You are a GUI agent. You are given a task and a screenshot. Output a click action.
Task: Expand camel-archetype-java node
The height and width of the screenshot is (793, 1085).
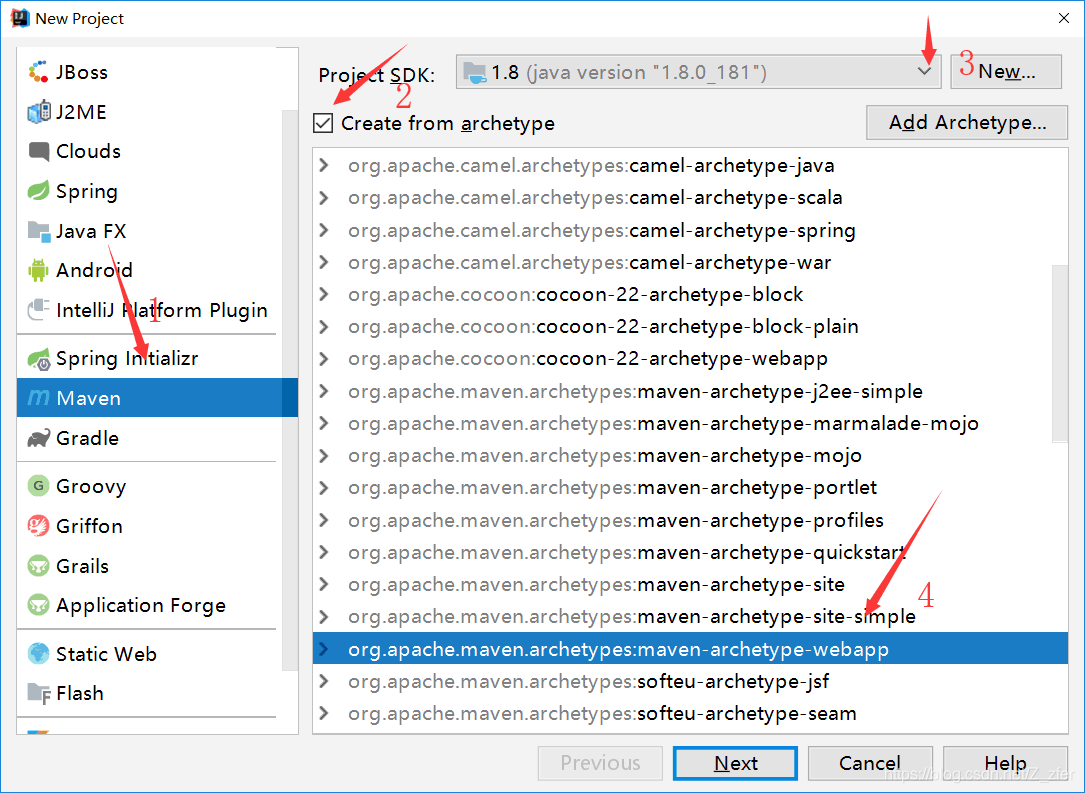(323, 165)
